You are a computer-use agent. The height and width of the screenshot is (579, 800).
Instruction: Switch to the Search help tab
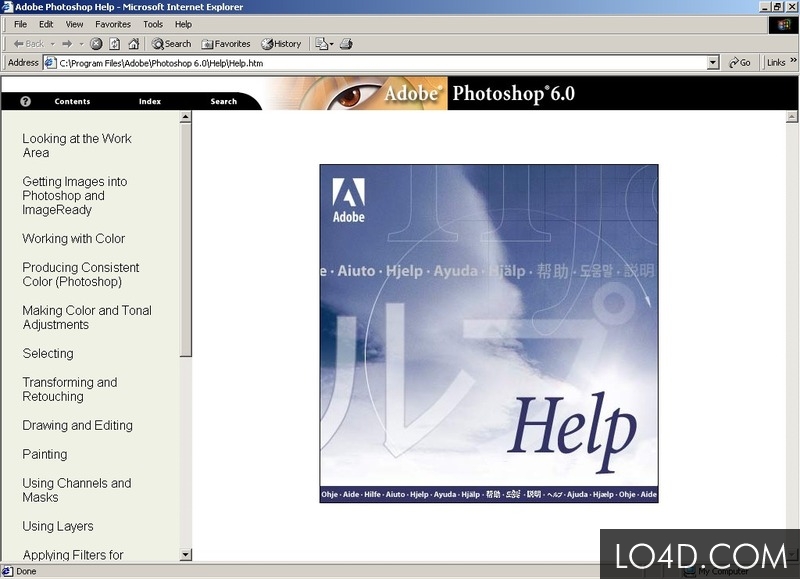tap(223, 102)
